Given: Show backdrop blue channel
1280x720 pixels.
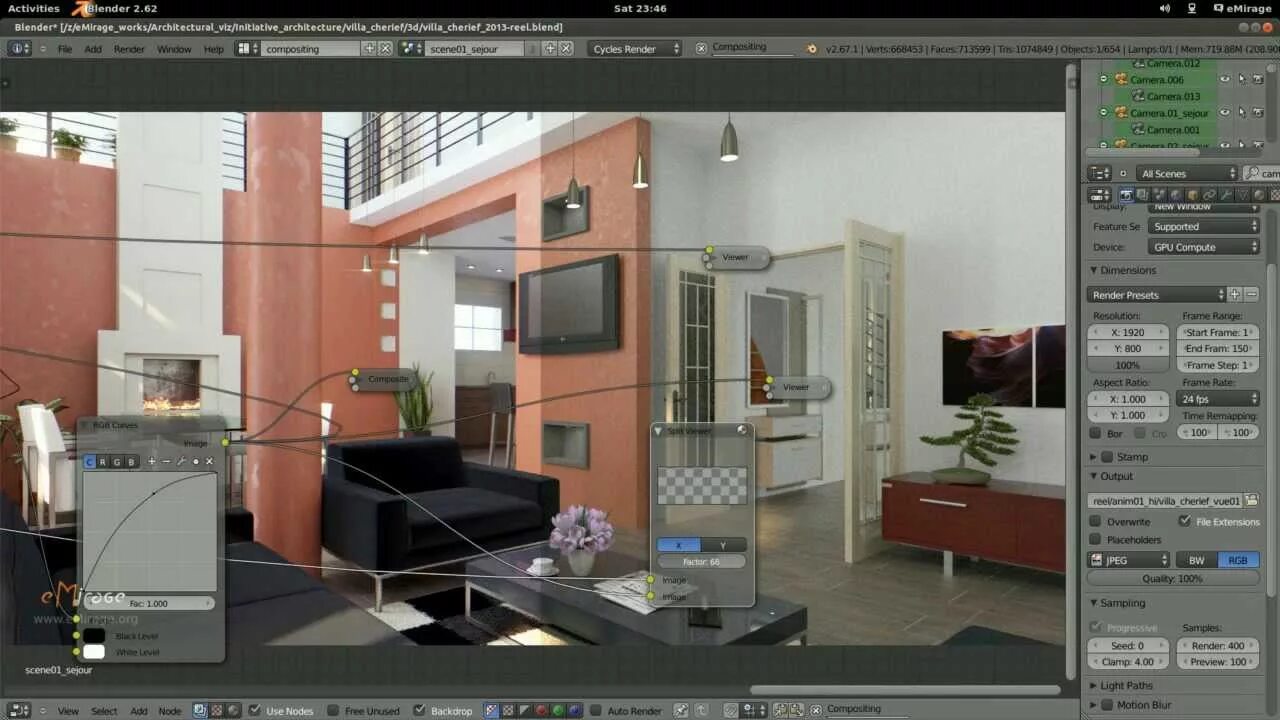Looking at the screenshot, I should click(575, 710).
